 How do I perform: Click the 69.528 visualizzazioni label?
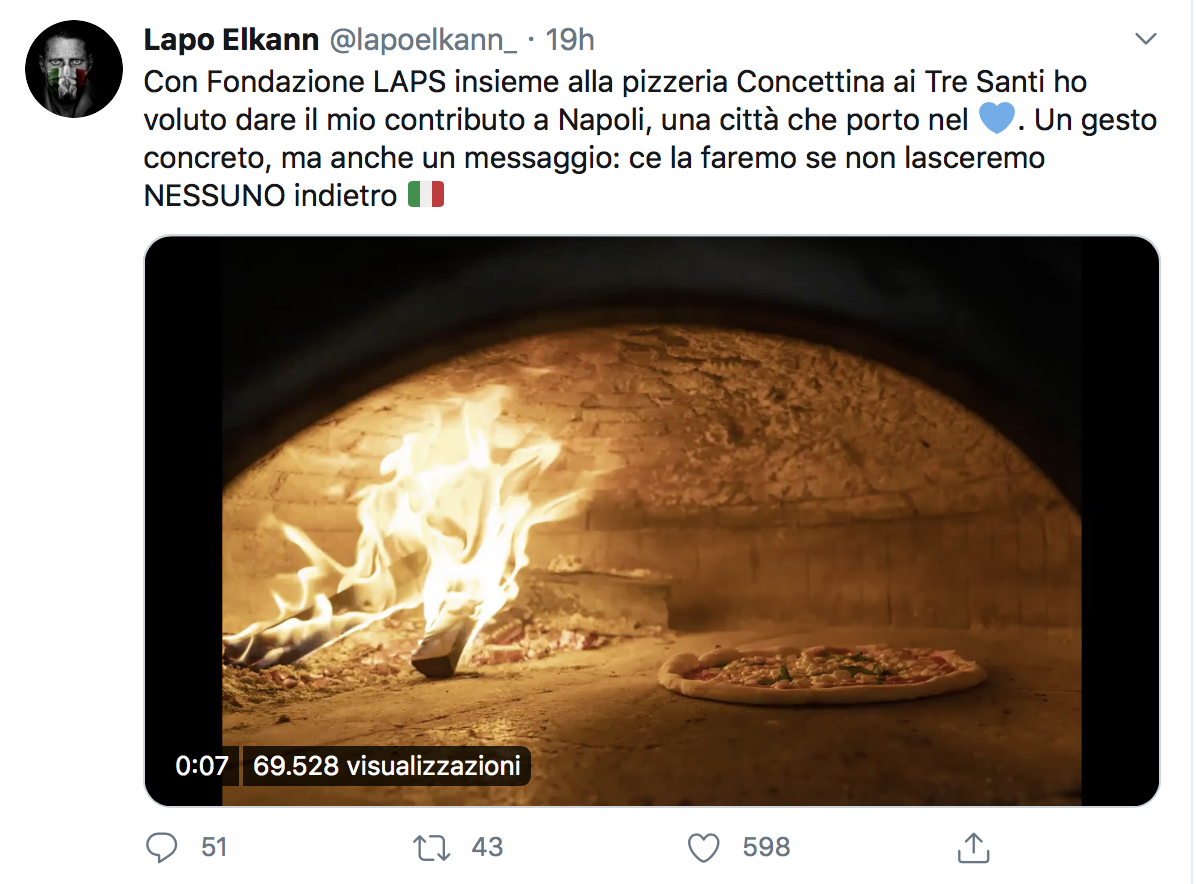point(387,765)
